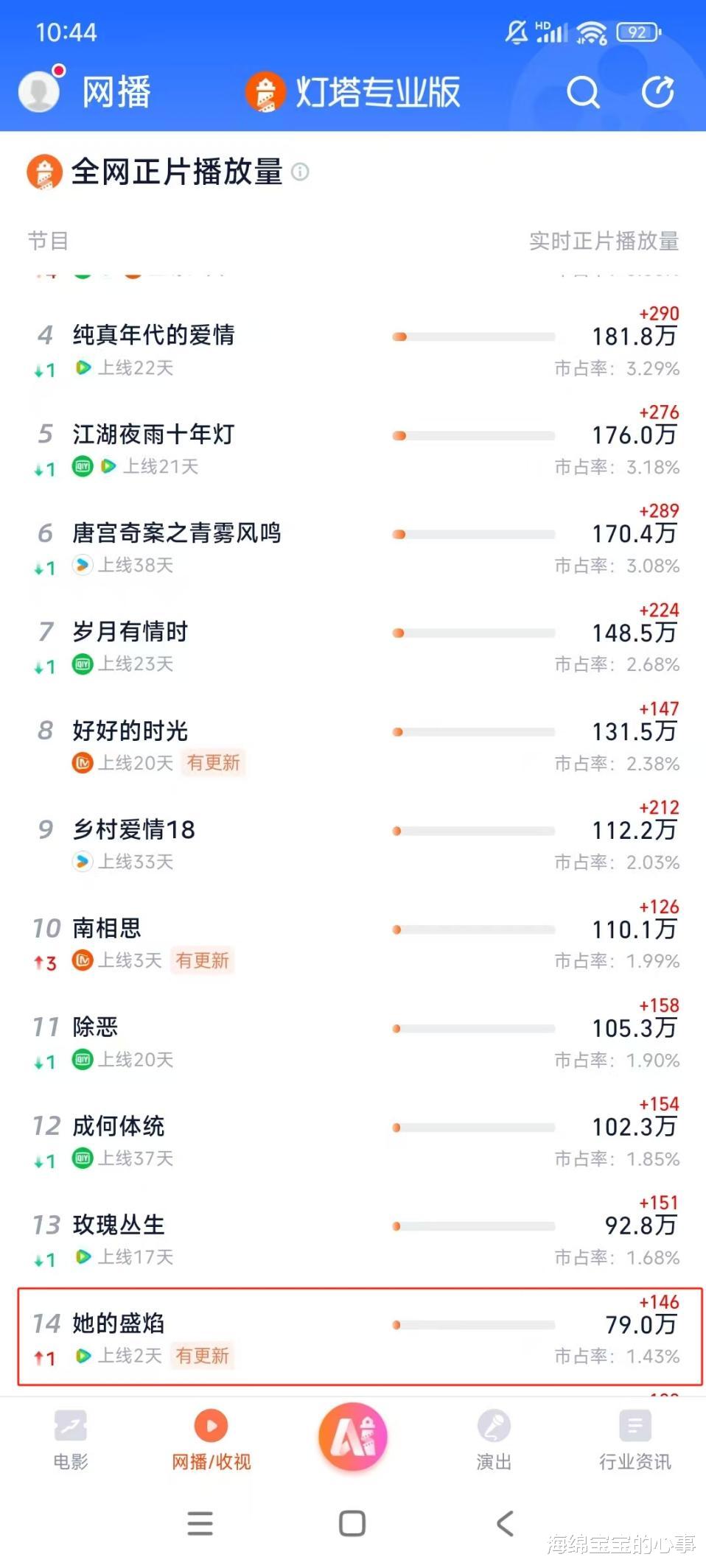Tap 有更新 tag on 南相思
The image size is (706, 1568).
coord(202,960)
